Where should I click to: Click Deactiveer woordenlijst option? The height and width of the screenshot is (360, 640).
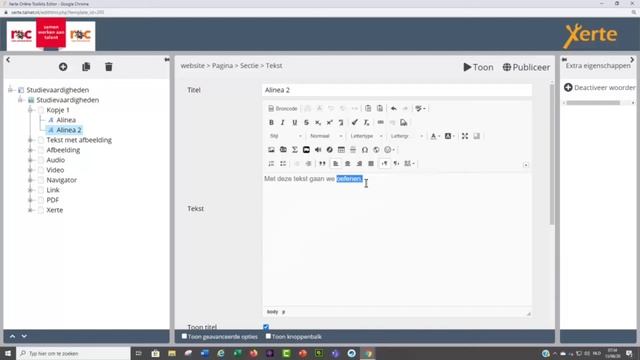coord(599,87)
